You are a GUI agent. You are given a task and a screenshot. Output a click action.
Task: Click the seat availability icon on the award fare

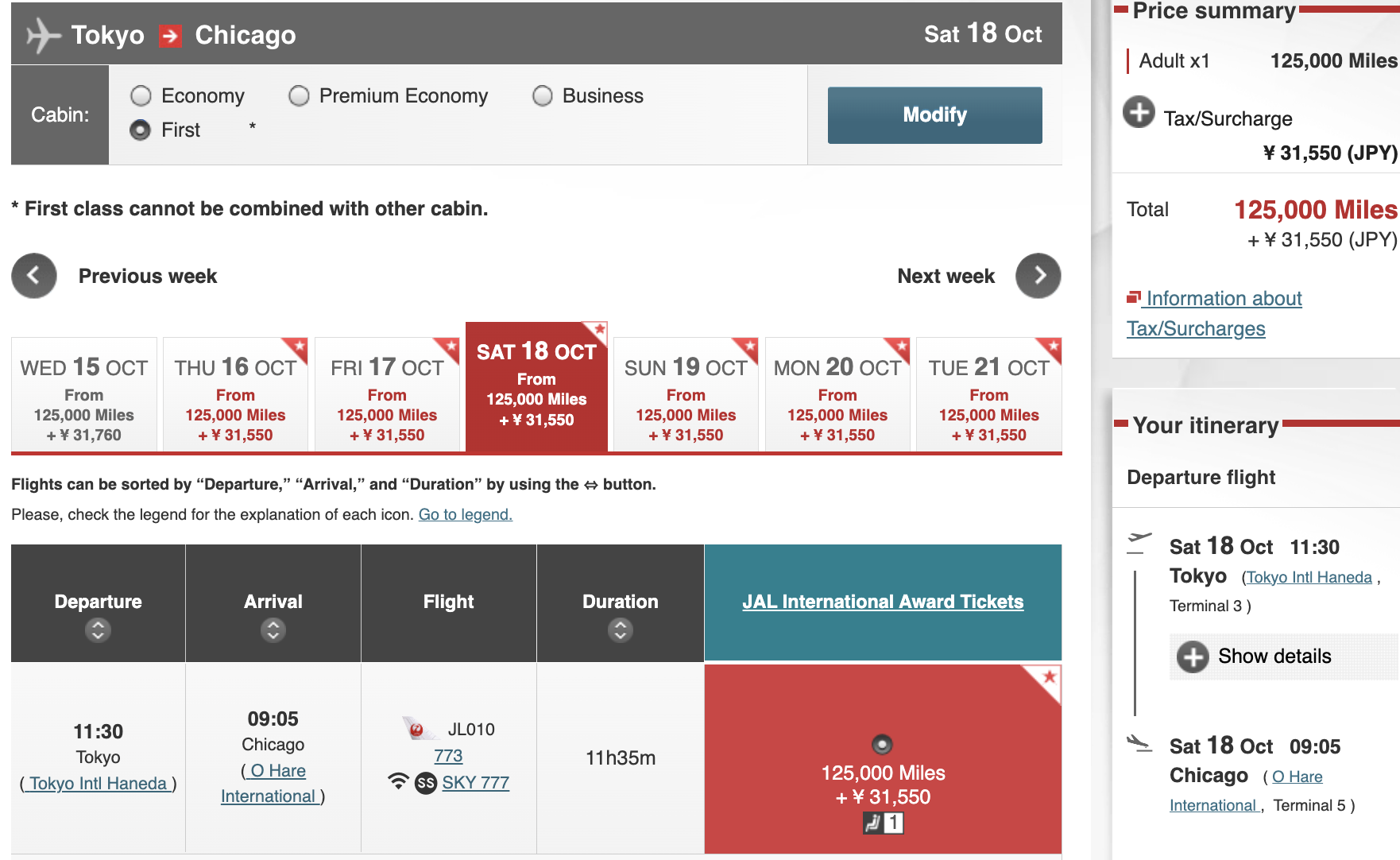pyautogui.click(x=883, y=823)
